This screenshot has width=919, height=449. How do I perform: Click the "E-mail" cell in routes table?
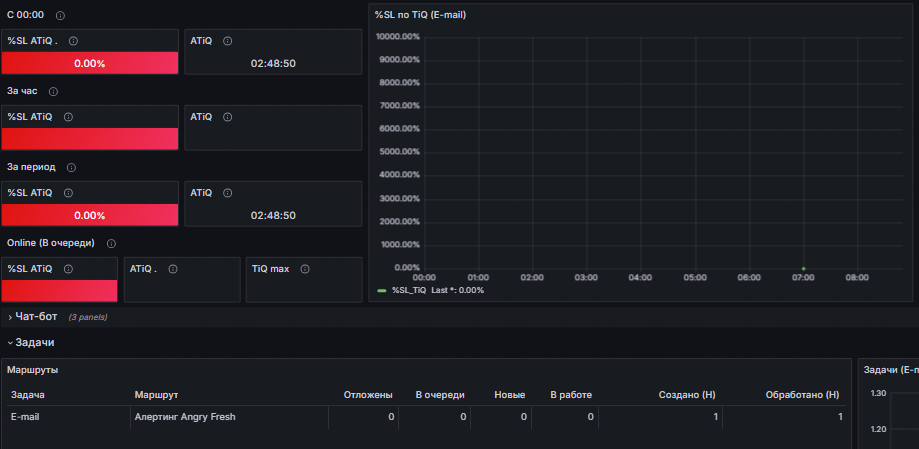pyautogui.click(x=26, y=417)
